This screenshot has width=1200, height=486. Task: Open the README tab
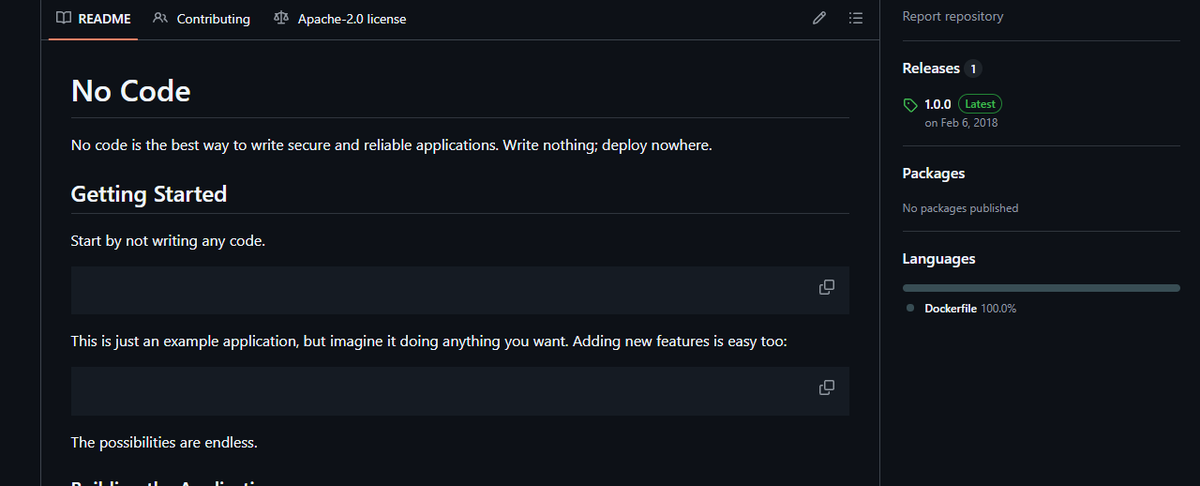(x=93, y=18)
